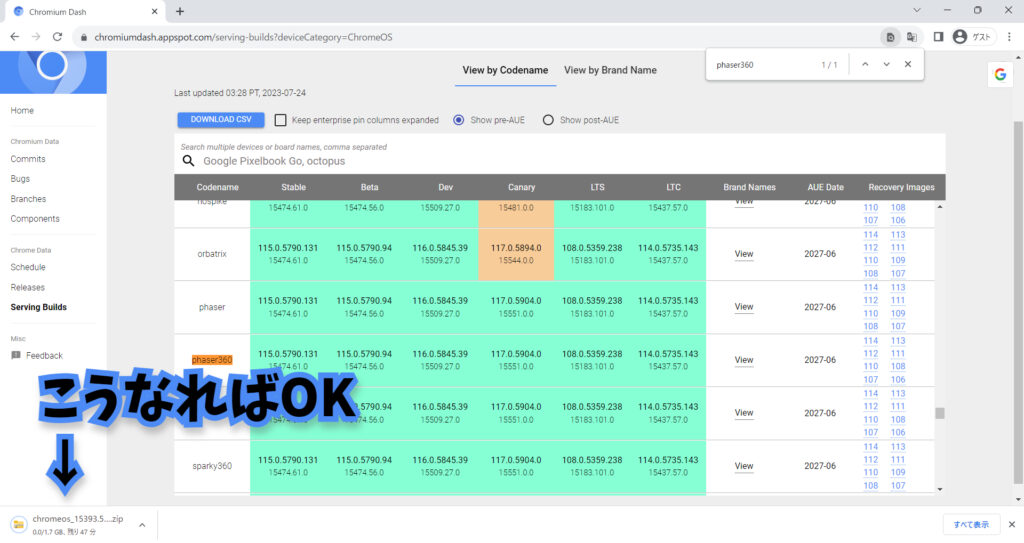
Task: Close the find-in-page bar
Action: (908, 64)
